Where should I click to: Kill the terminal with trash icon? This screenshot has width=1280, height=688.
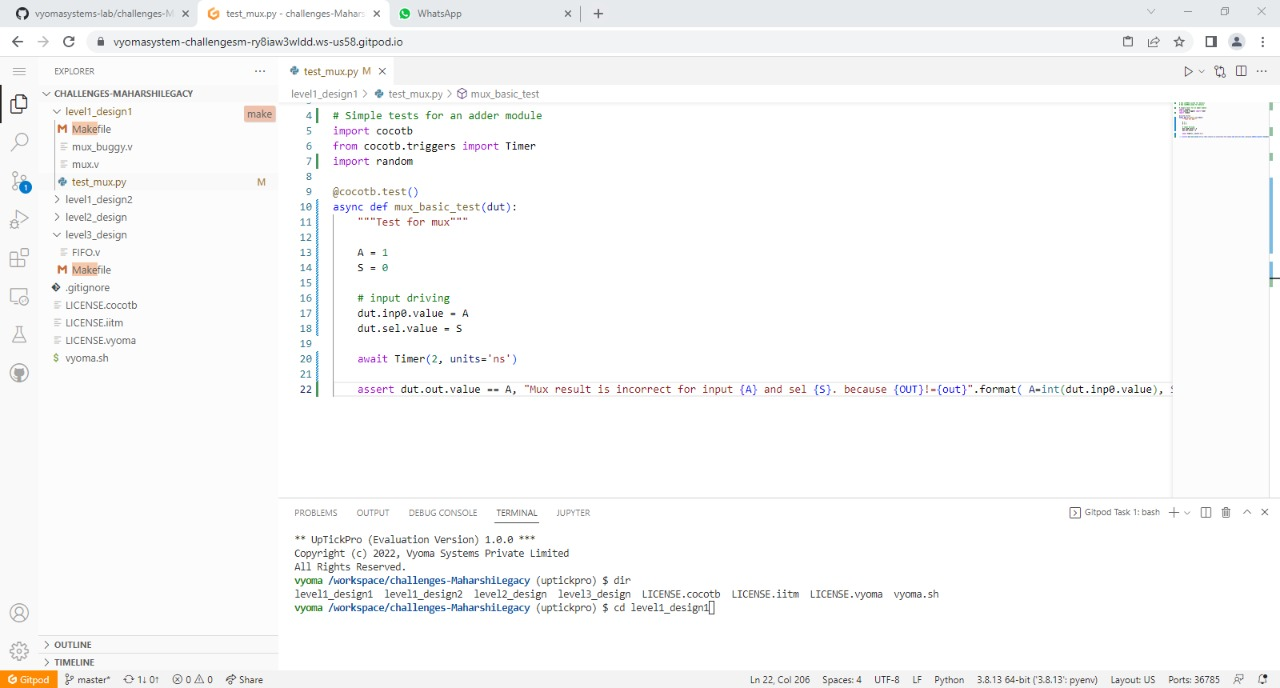[1226, 512]
